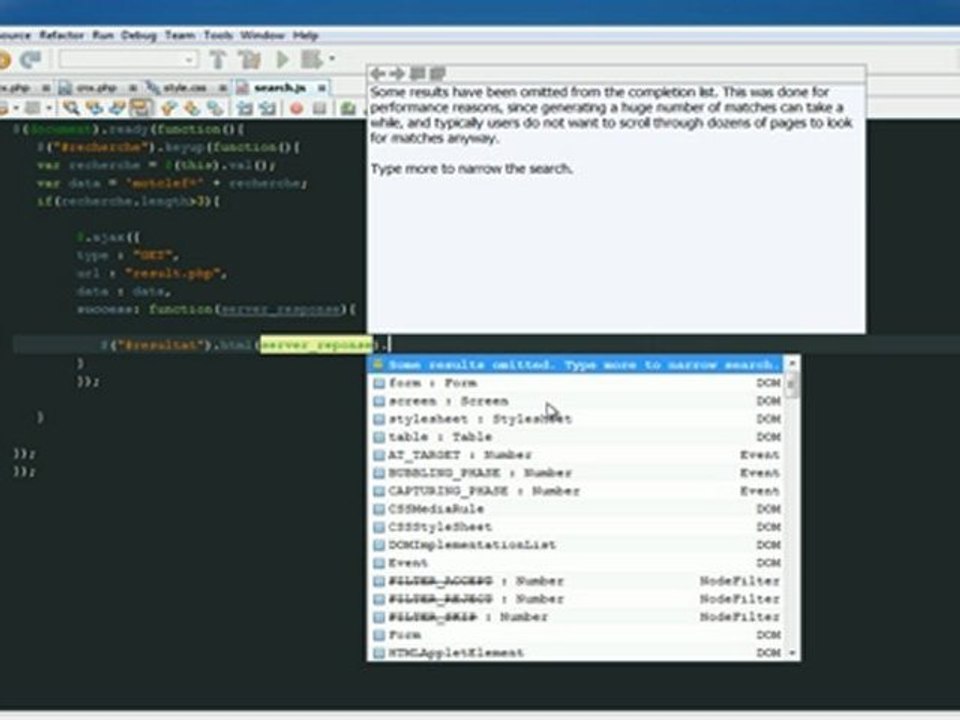Viewport: 960px width, 720px height.
Task: Close the search.js tab
Action: (321, 89)
